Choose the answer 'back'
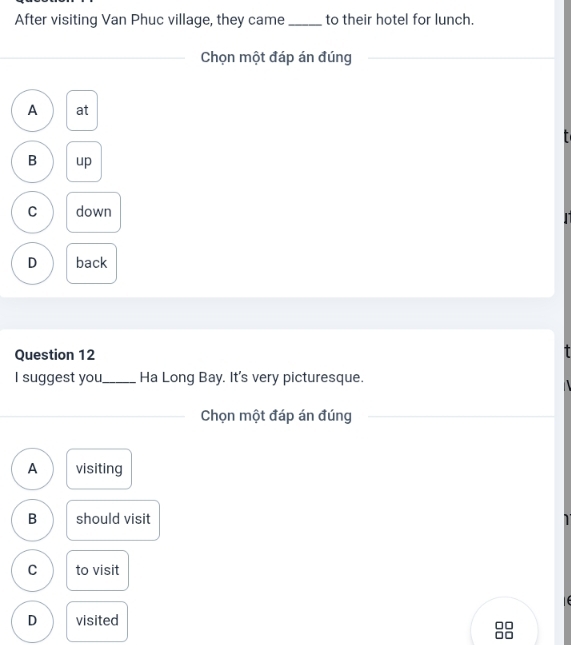 (91, 263)
